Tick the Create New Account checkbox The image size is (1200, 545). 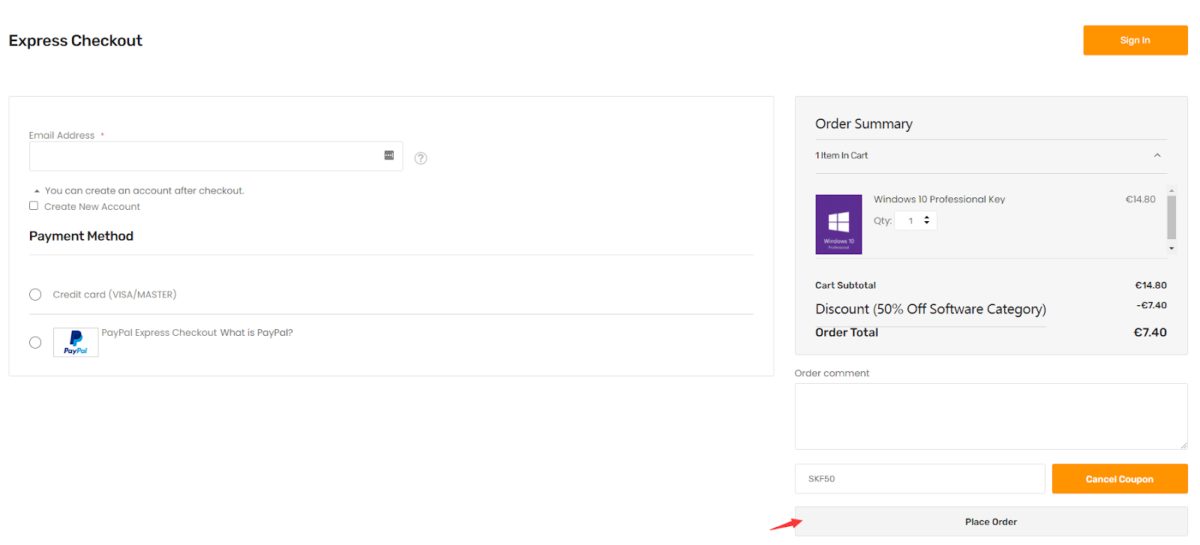(x=34, y=206)
